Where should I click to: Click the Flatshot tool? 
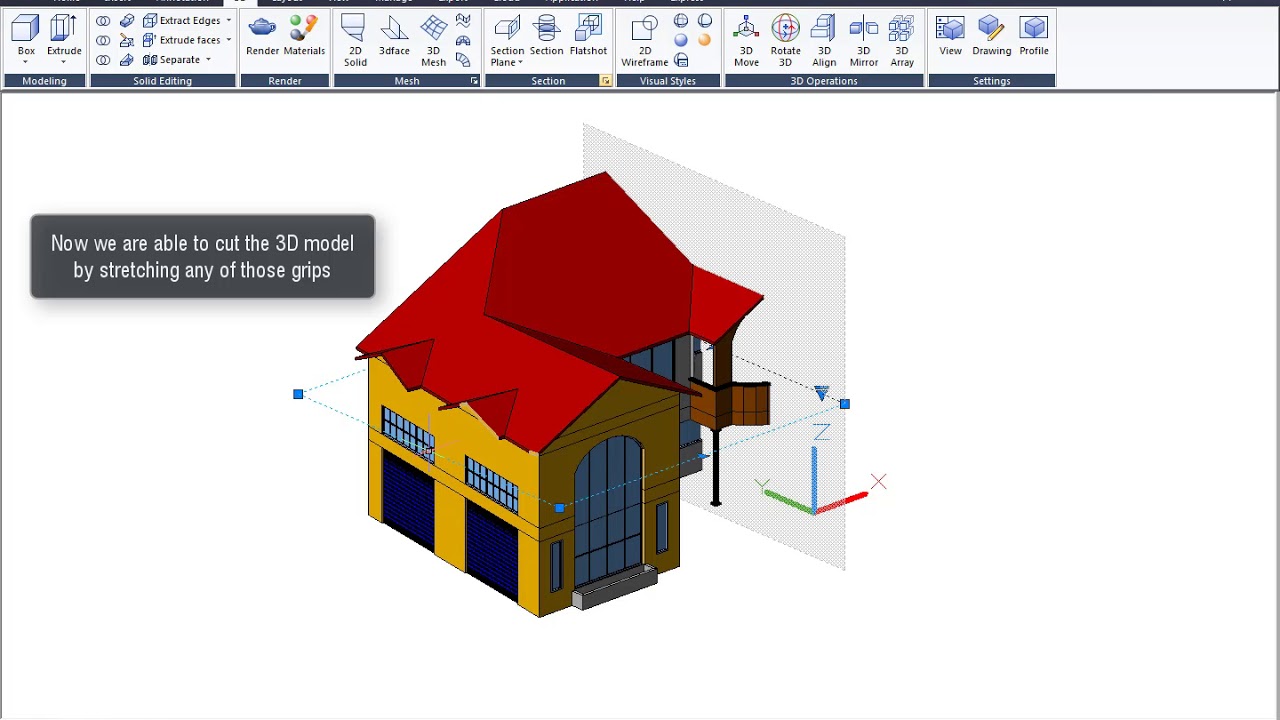pyautogui.click(x=588, y=36)
